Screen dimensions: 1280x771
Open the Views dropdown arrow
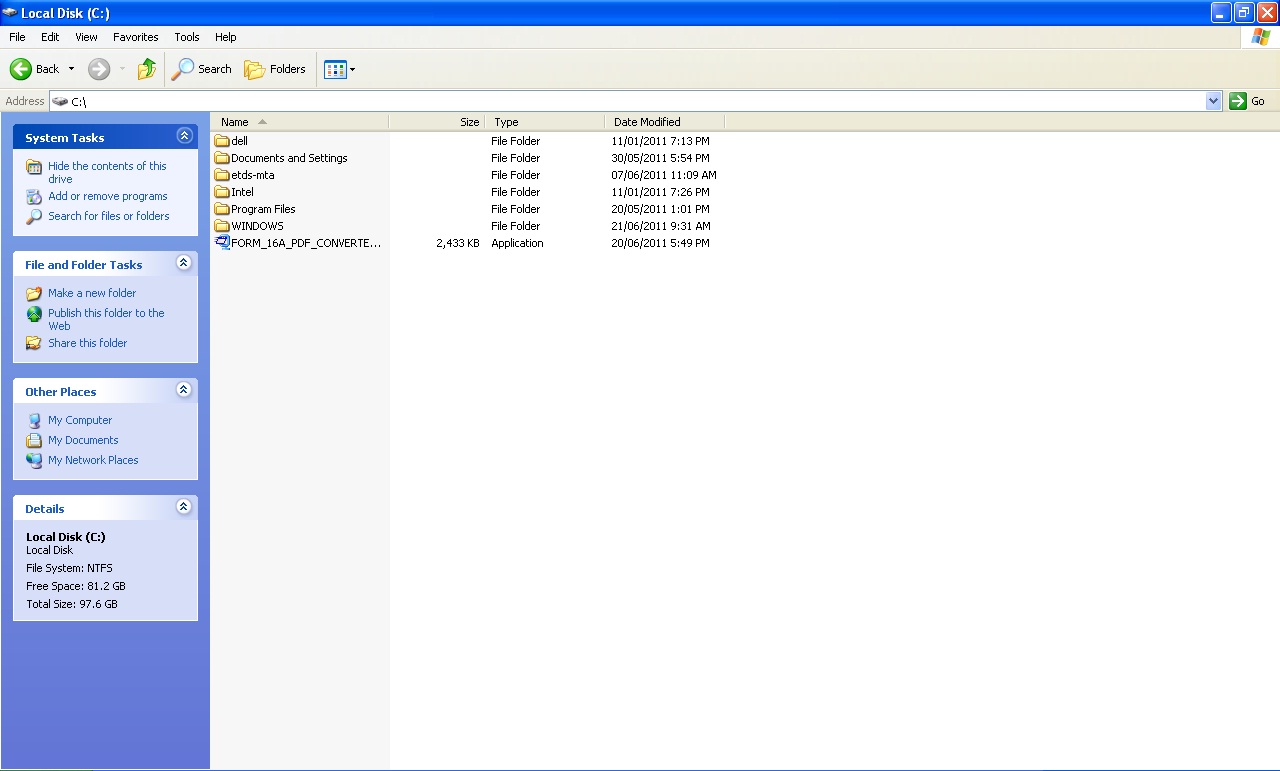[x=352, y=69]
